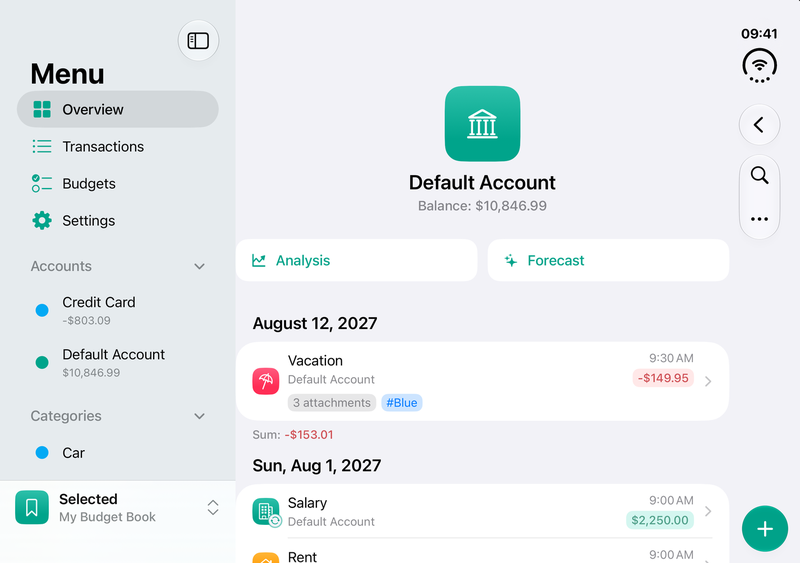Open the Salary transaction
800x563 pixels.
(482, 511)
